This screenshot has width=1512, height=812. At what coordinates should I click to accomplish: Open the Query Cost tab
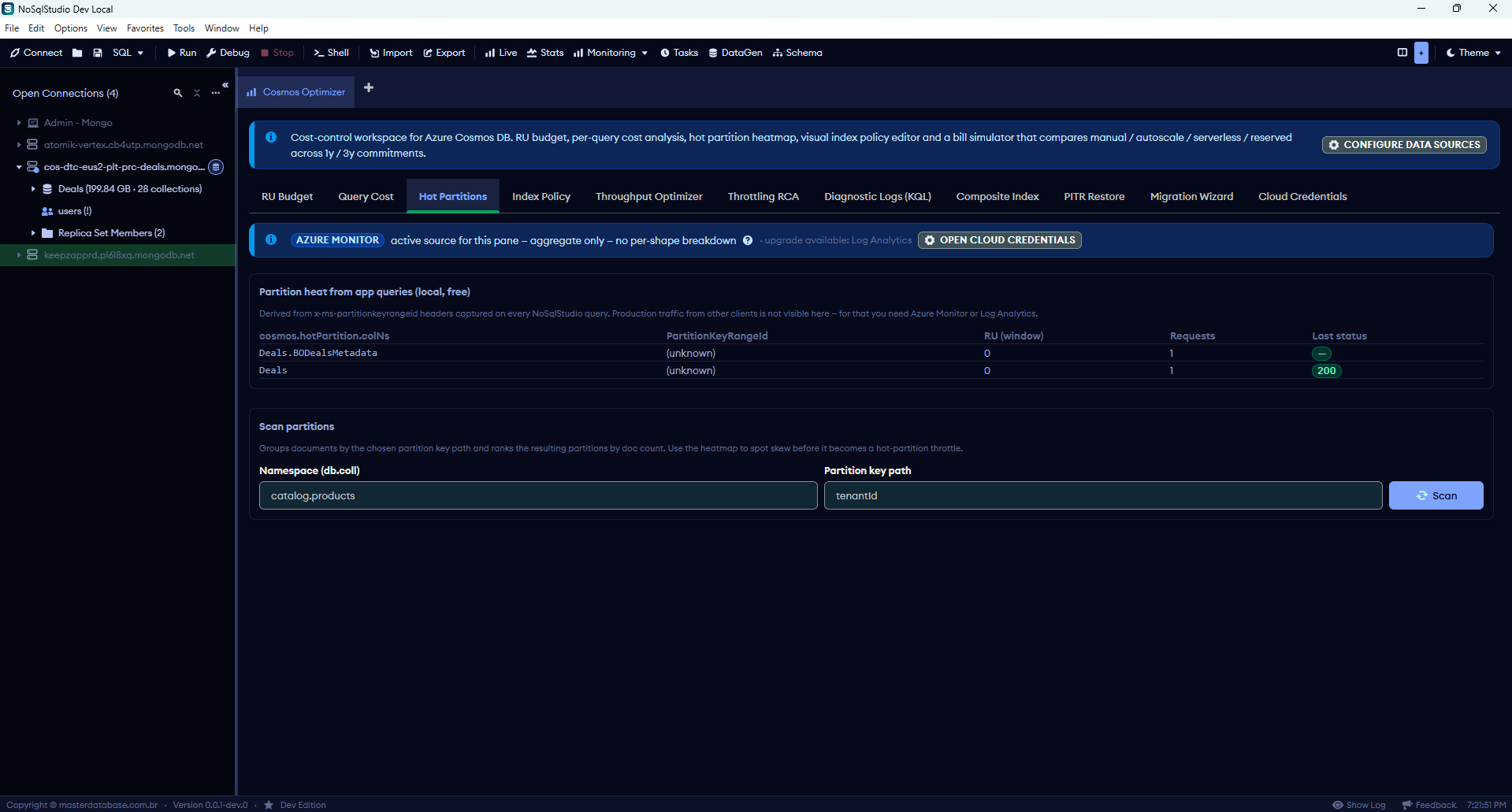click(x=366, y=197)
